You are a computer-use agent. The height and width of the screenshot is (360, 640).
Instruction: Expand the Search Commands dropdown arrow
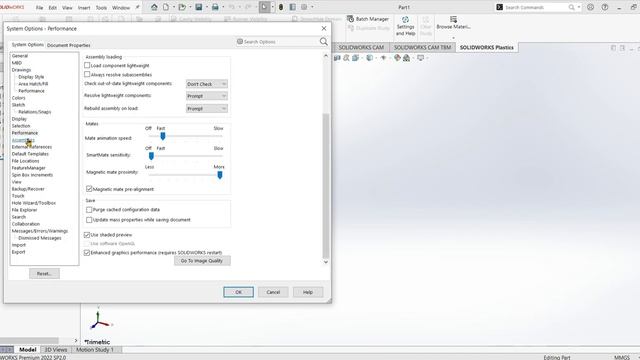coord(579,7)
